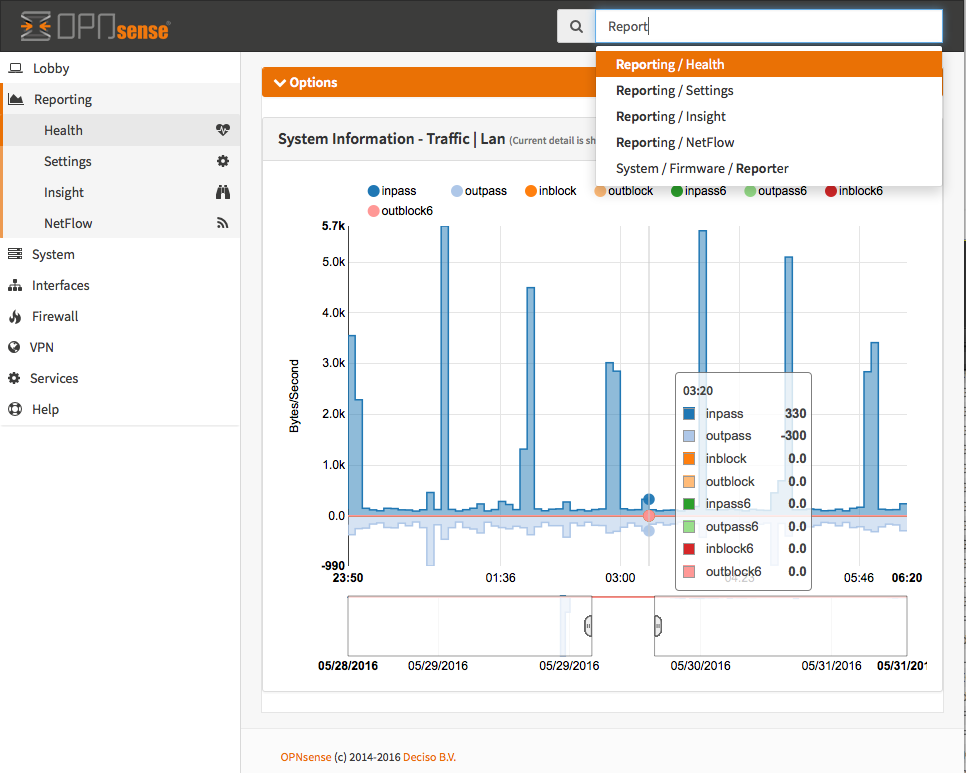Click the System server icon

pyautogui.click(x=15, y=254)
